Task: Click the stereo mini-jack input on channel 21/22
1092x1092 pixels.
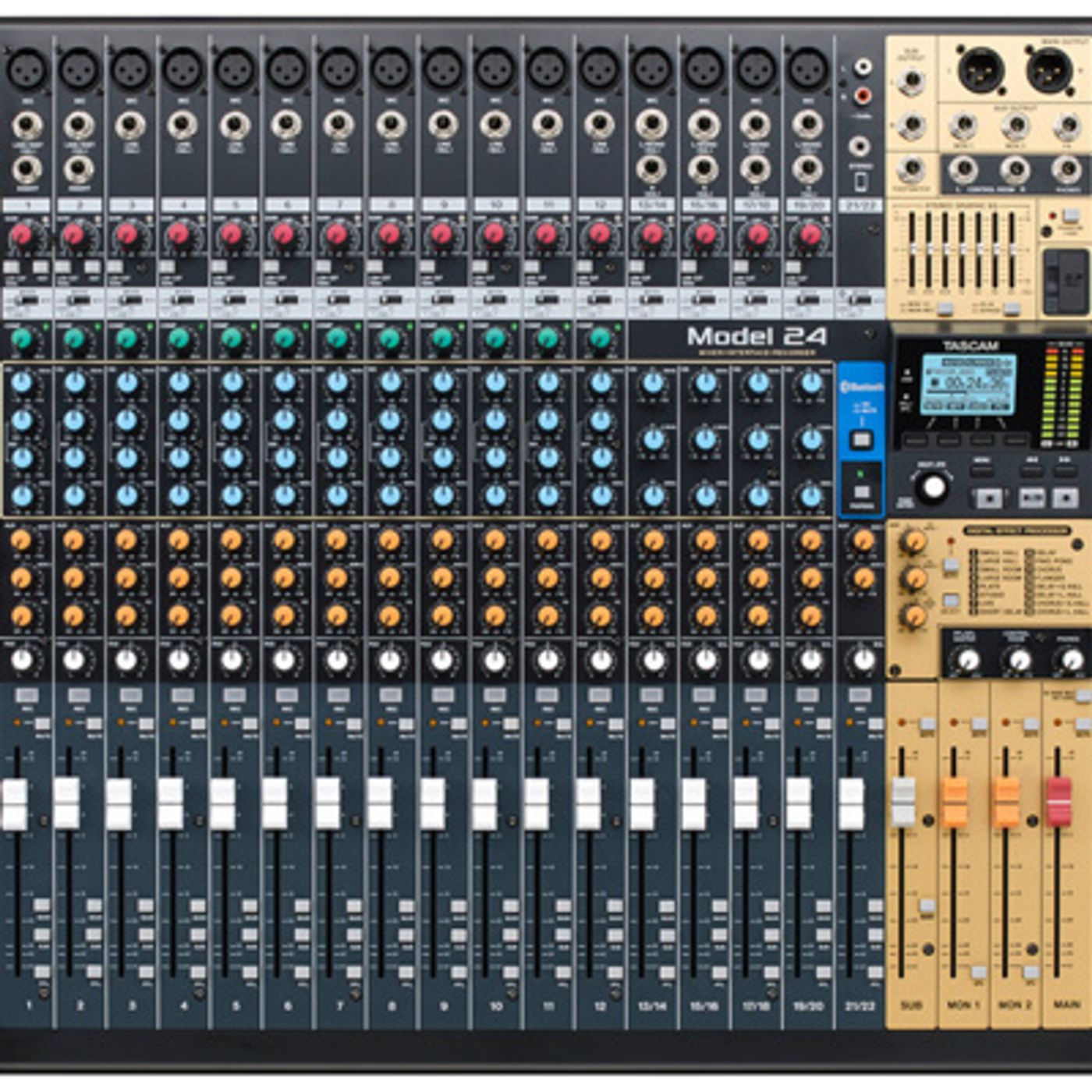Action: pyautogui.click(x=860, y=145)
